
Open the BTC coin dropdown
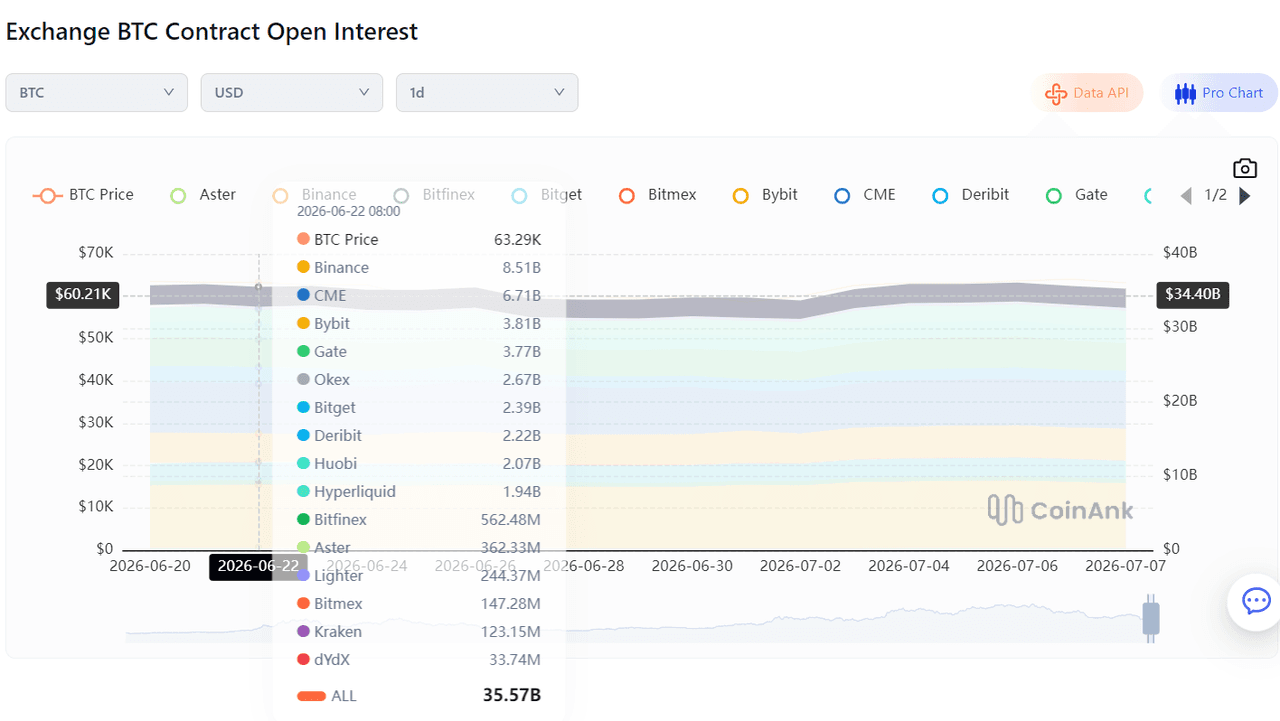(x=96, y=92)
